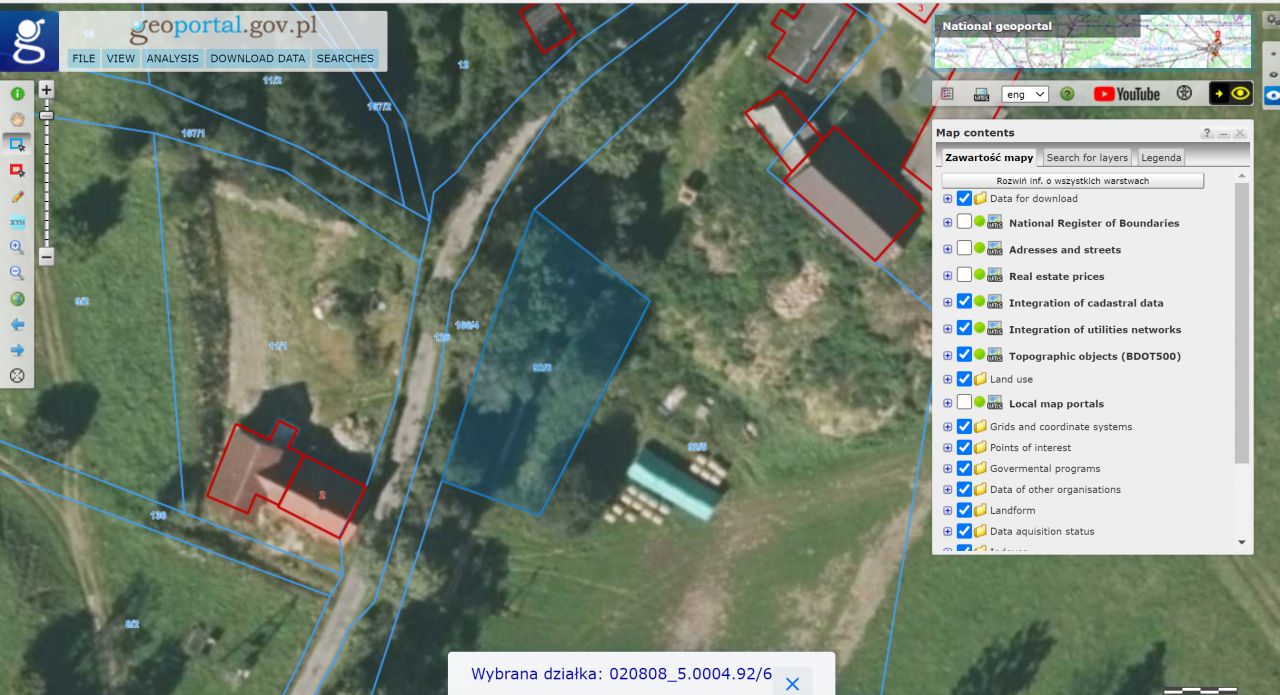1280x695 pixels.
Task: Select the Zawartość mapy tab
Action: tap(989, 157)
